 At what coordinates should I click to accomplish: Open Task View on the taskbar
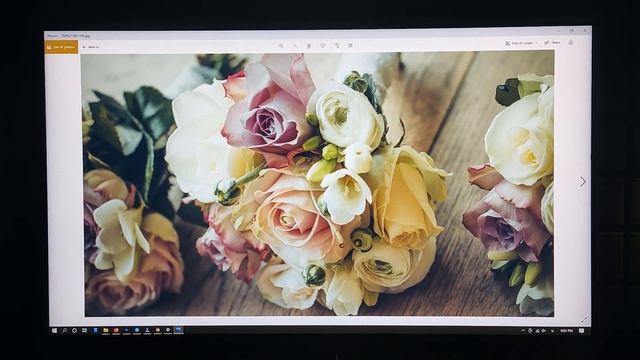pos(84,330)
